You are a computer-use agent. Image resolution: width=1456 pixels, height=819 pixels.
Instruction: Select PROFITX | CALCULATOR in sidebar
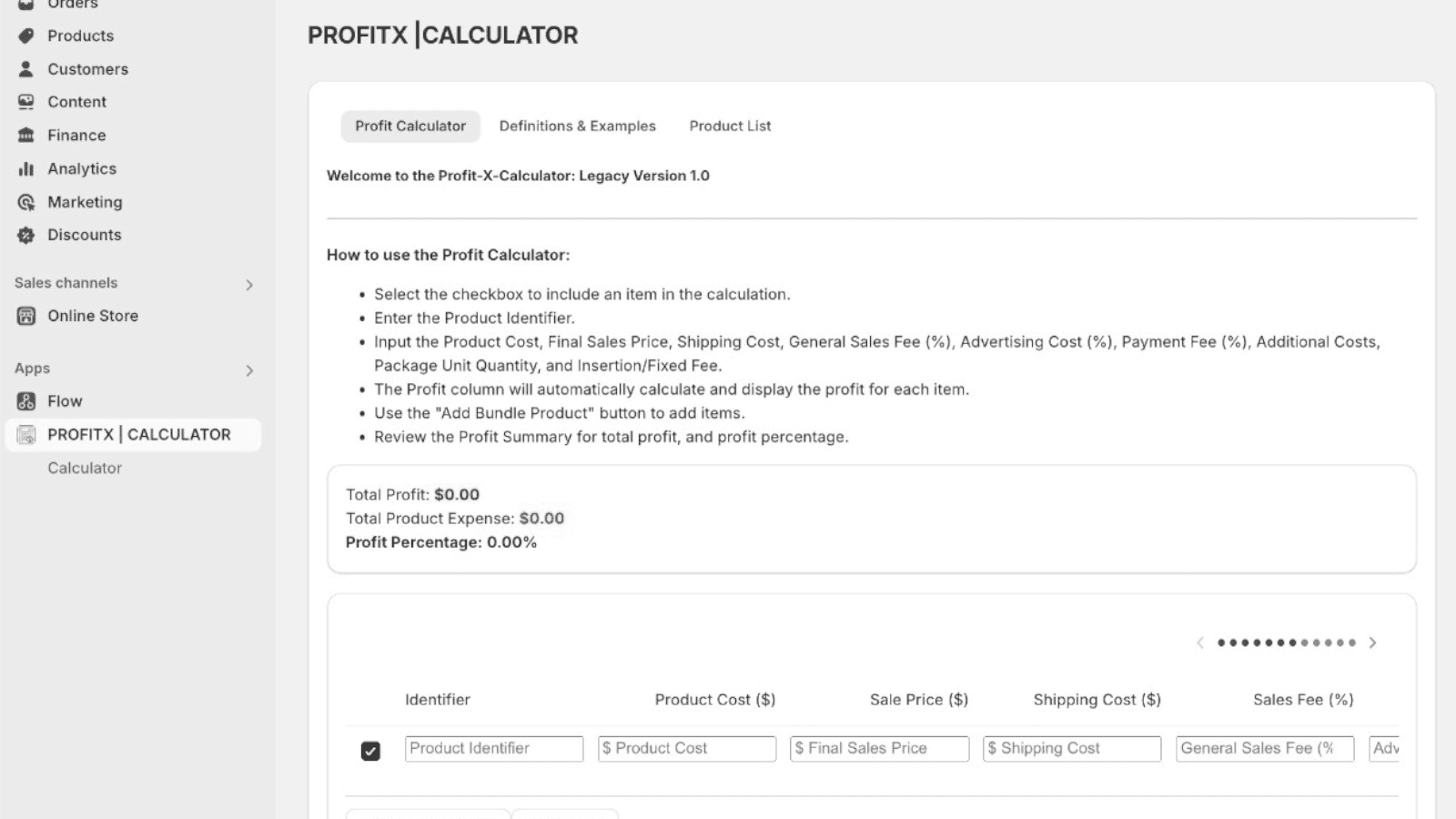(138, 434)
